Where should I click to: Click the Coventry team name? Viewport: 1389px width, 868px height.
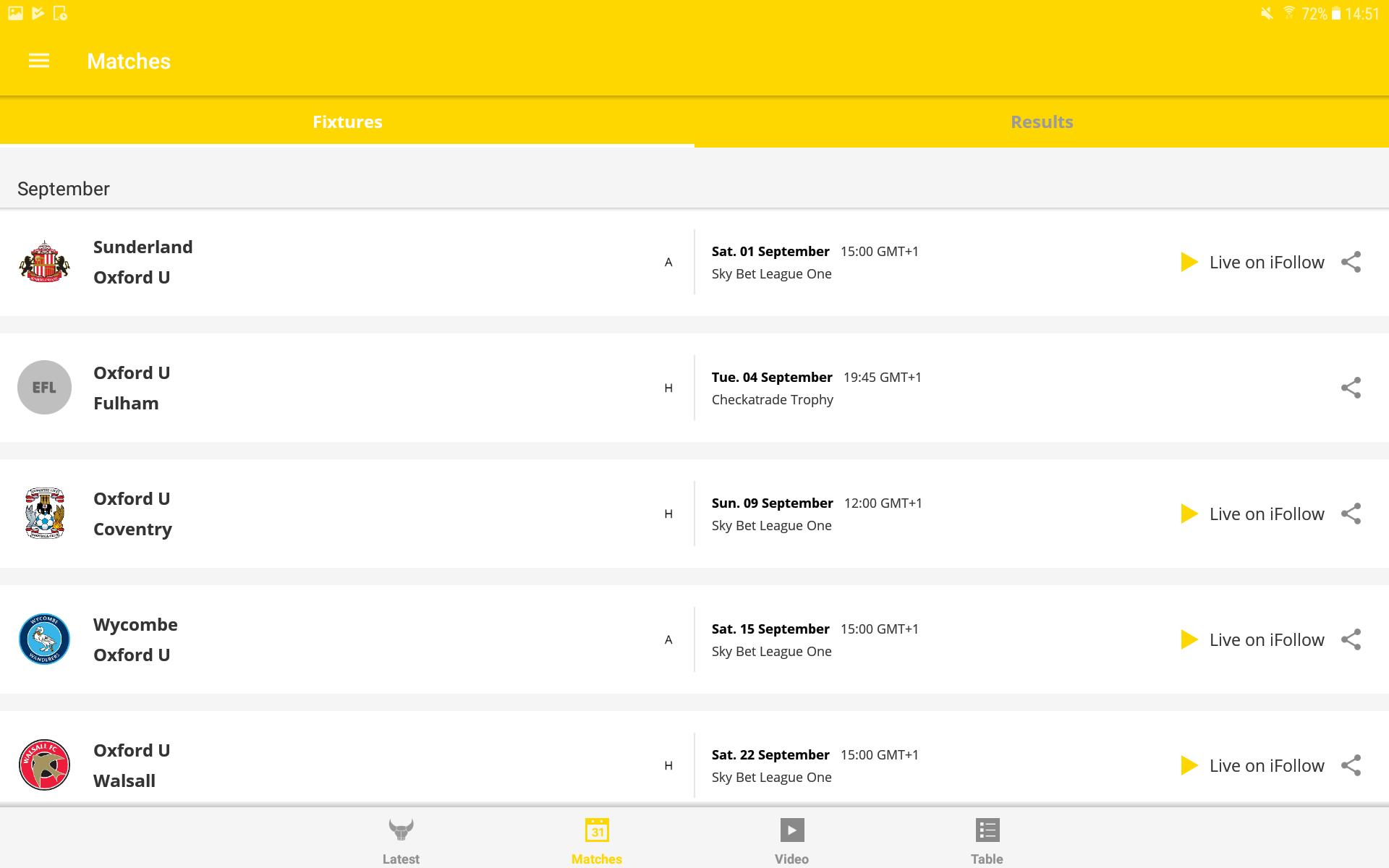132,529
